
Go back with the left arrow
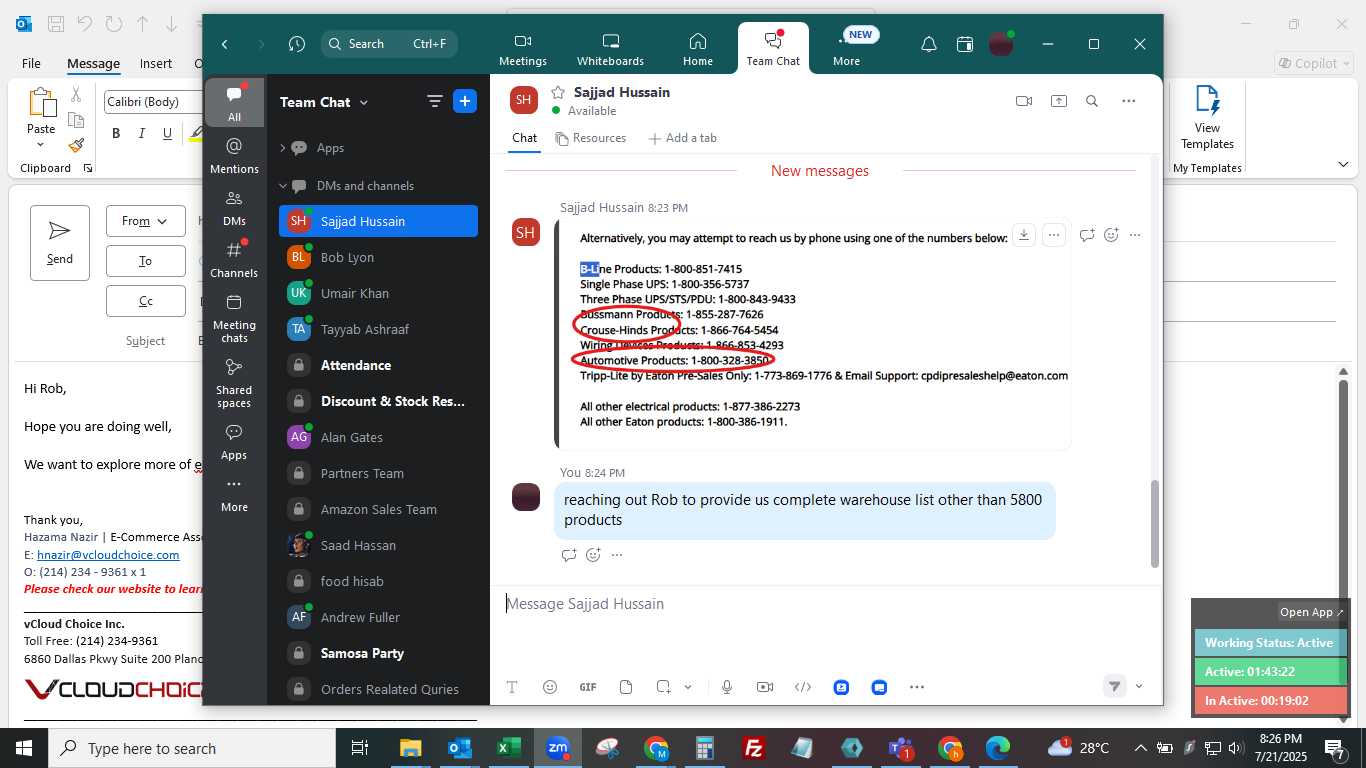(225, 44)
